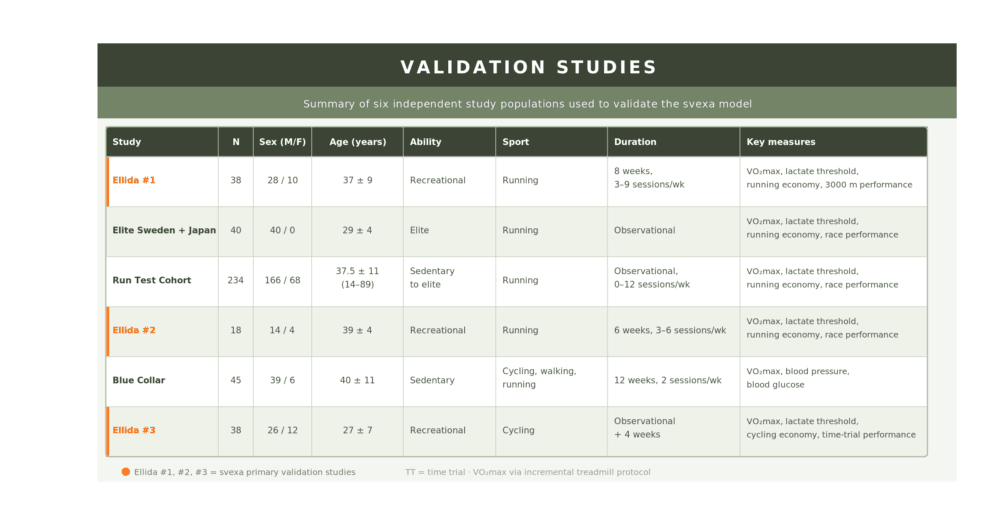Click the age value 37.5 ± 11 (14–89)
The width and height of the screenshot is (1000, 525).
(358, 277)
